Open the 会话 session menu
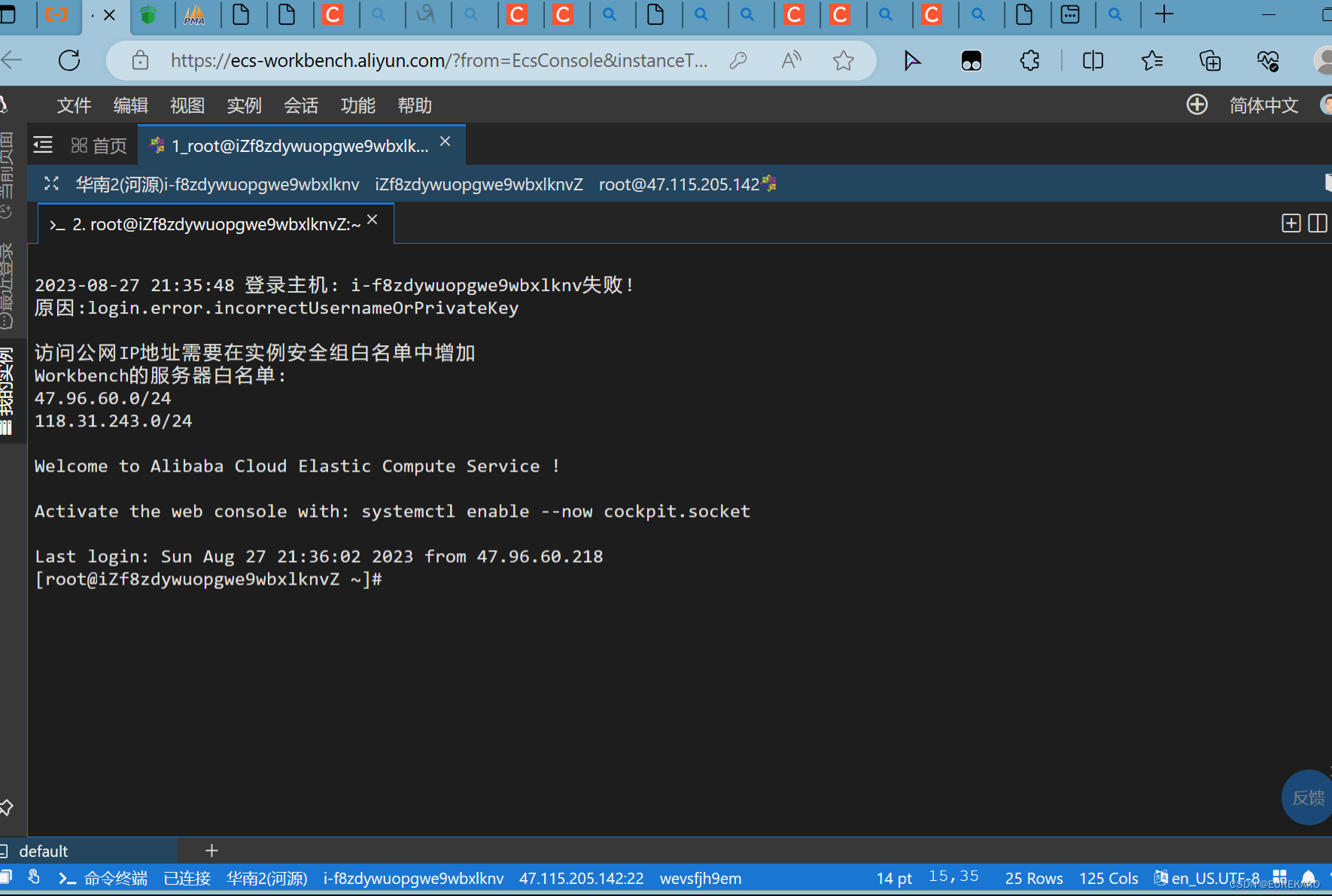The width and height of the screenshot is (1332, 896). [301, 105]
